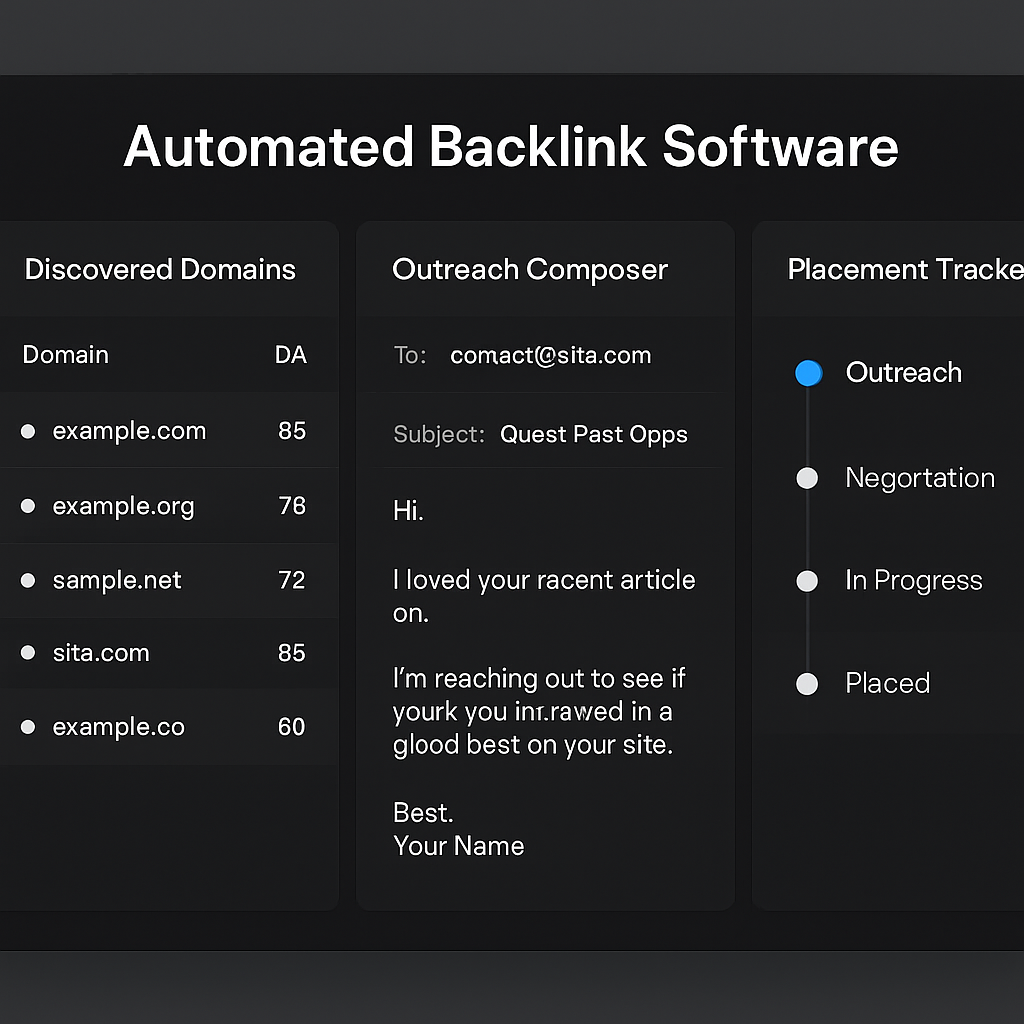Select the sita.com domain entry
Image resolution: width=1024 pixels, height=1024 pixels.
pos(100,653)
